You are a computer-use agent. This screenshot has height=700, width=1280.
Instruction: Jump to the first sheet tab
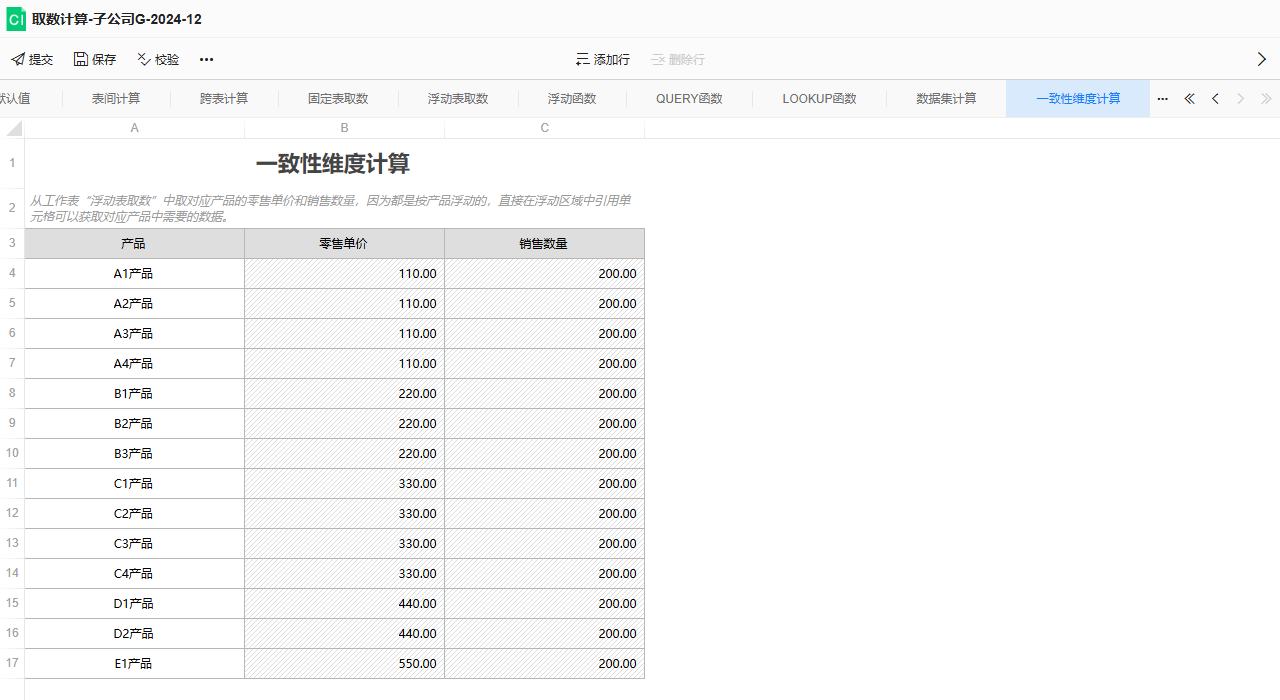(x=1189, y=99)
